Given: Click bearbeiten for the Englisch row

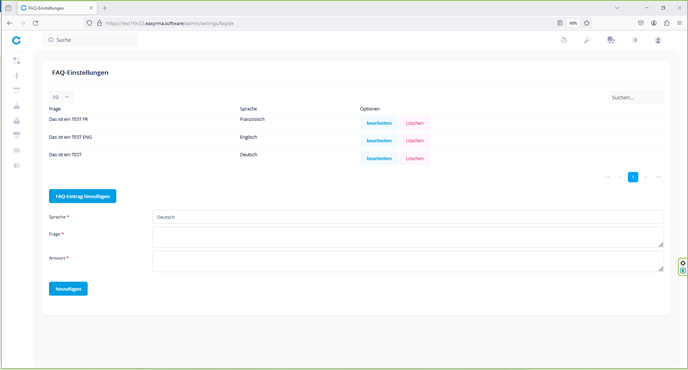Looking at the screenshot, I should 379,140.
